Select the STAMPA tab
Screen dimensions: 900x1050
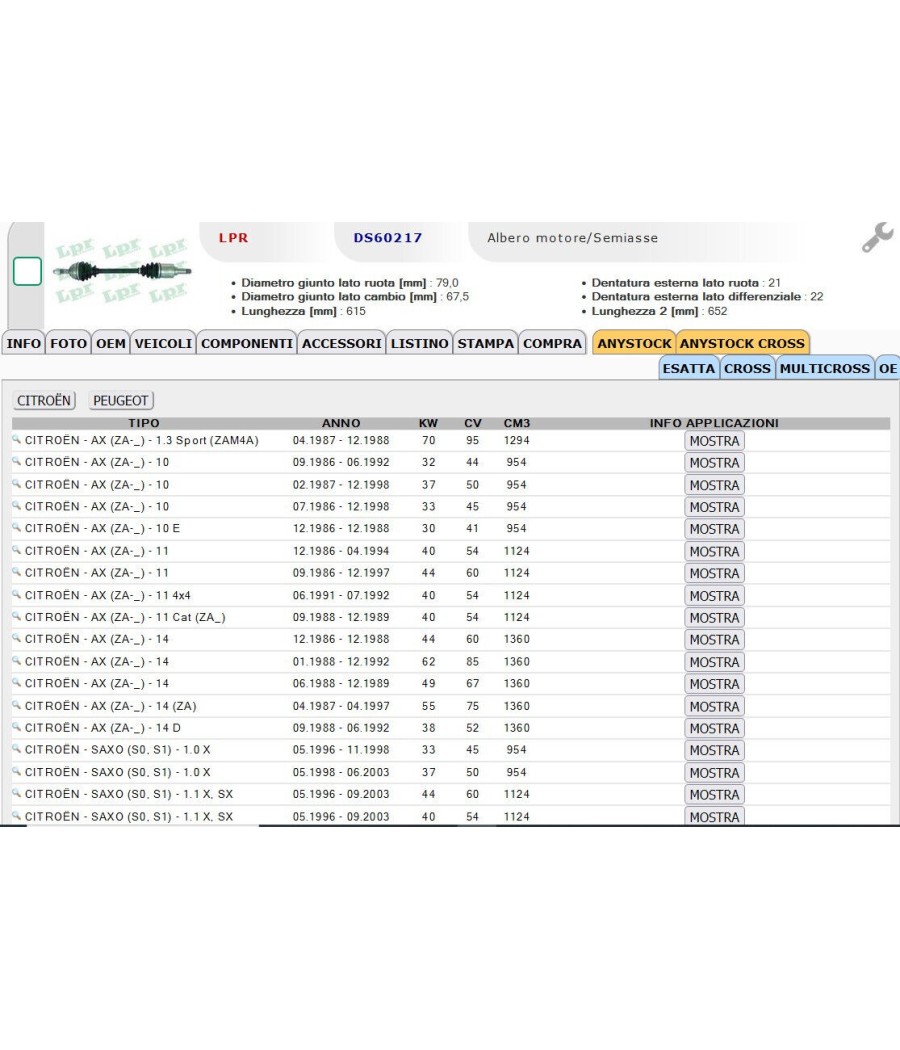[x=485, y=343]
